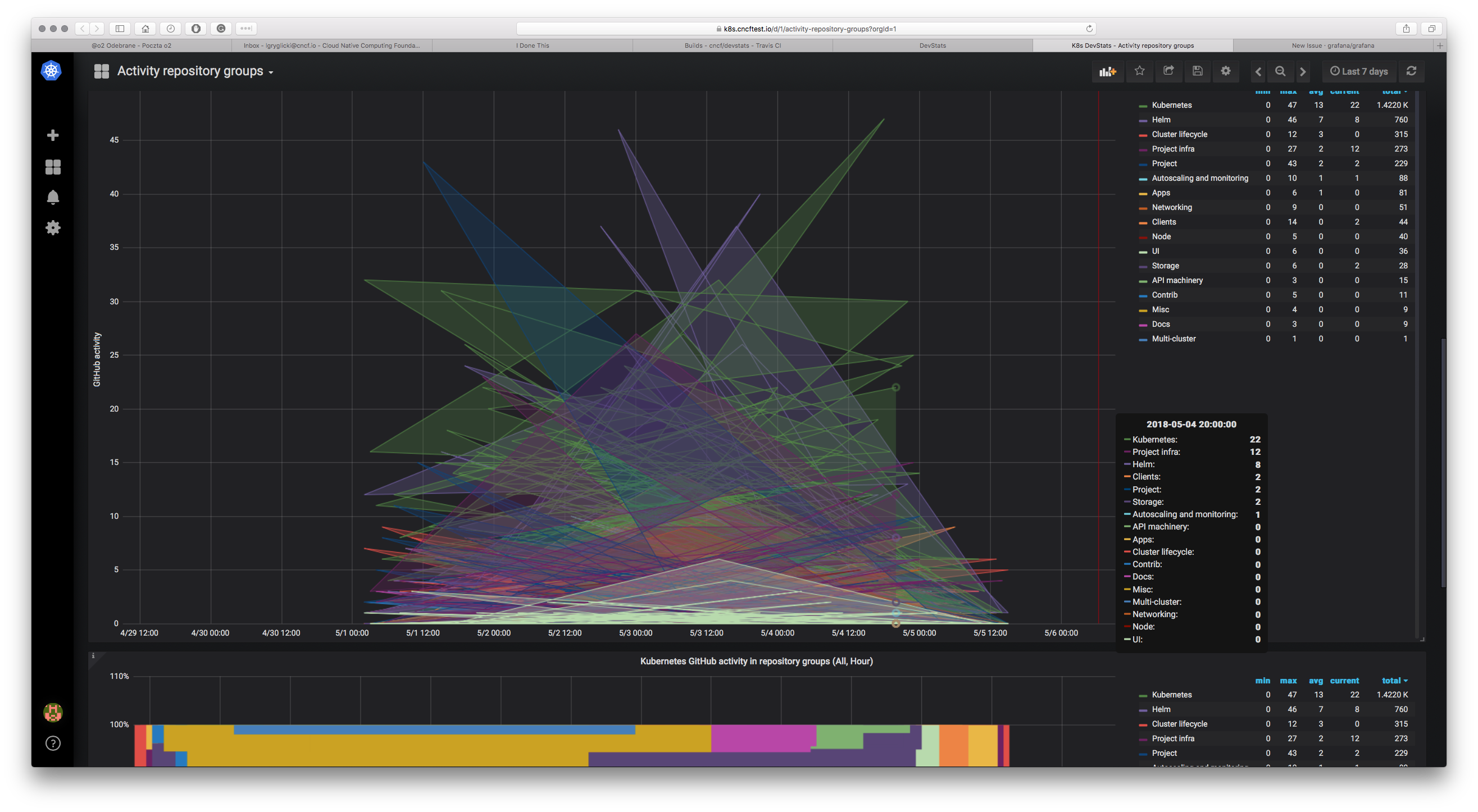The height and width of the screenshot is (812, 1478).
Task: Click the Add panel icon
Action: click(1107, 71)
